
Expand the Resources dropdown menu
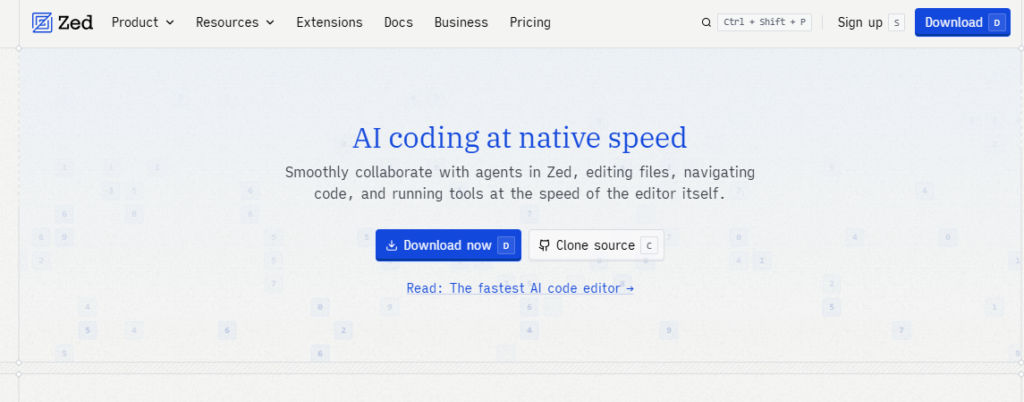[235, 22]
